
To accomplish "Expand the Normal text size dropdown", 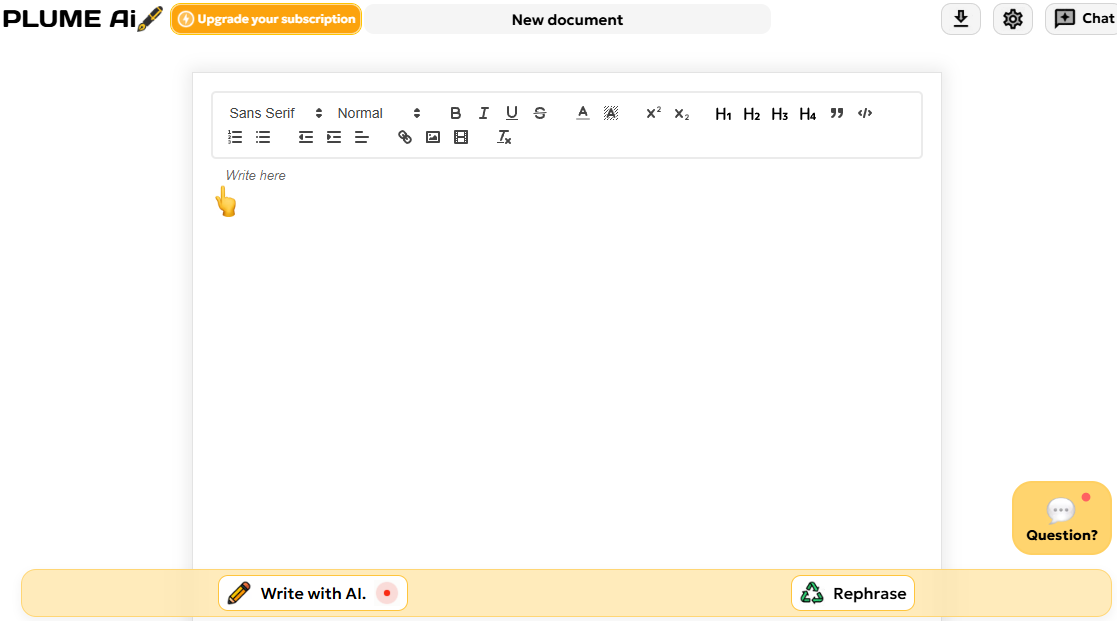I will [378, 113].
